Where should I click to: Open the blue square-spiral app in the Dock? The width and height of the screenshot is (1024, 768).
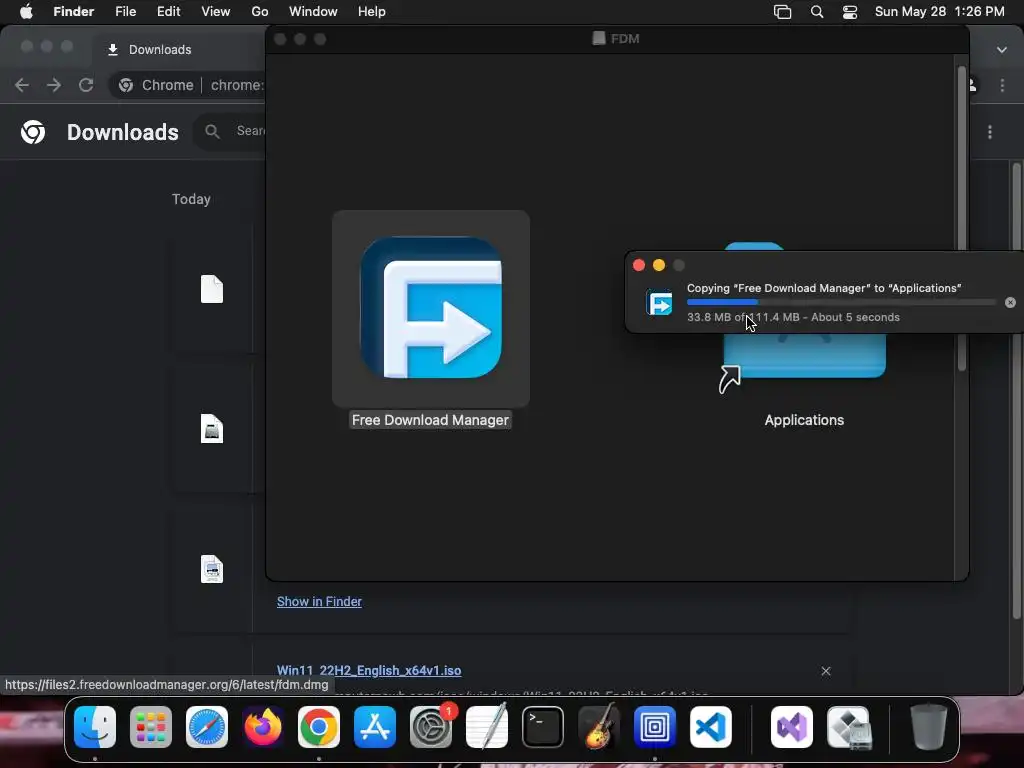(x=655, y=727)
